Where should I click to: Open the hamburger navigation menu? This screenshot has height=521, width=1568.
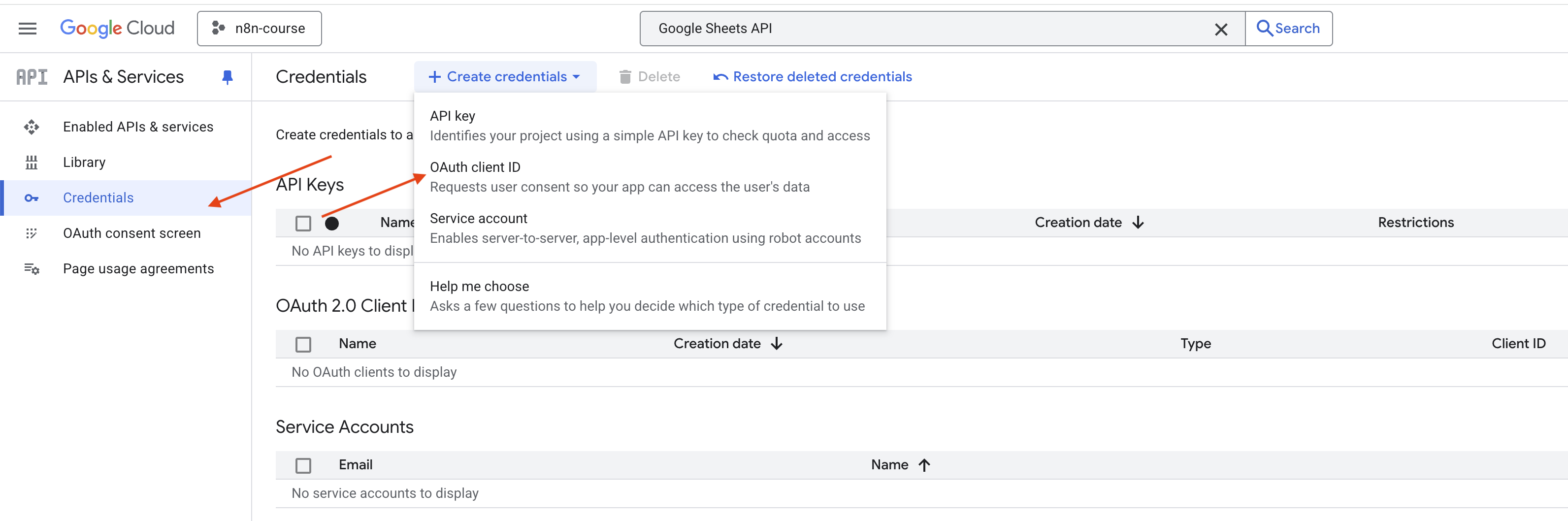28,29
